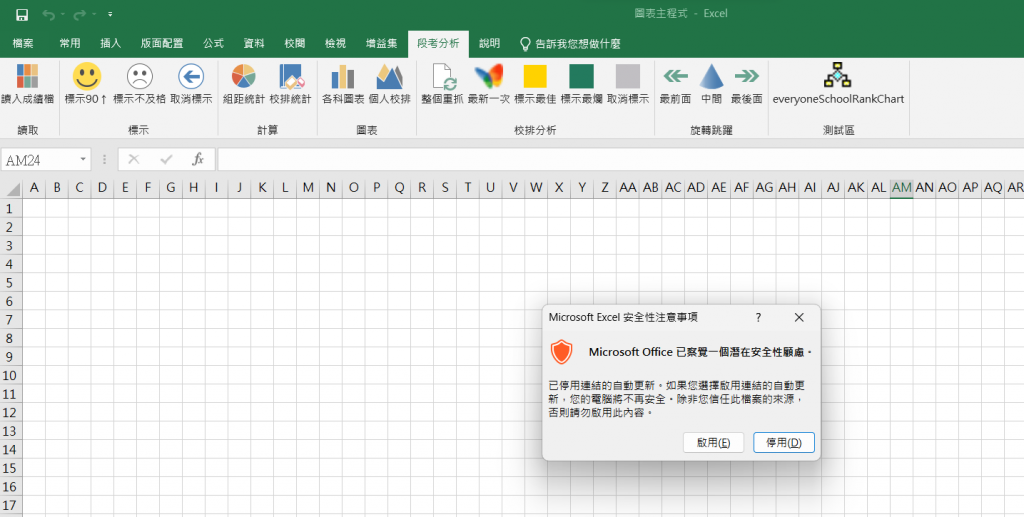
Task: Click the 個人校排 mountain chart icon
Action: (389, 76)
